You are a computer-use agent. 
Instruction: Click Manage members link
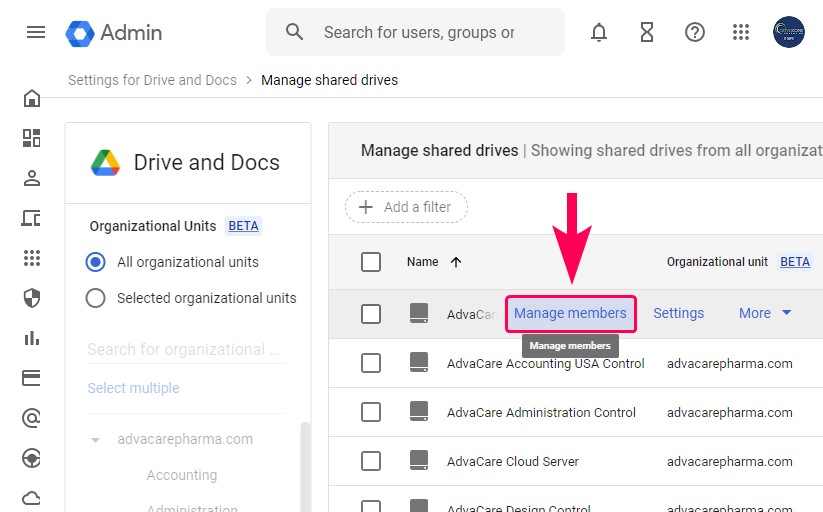[571, 314]
